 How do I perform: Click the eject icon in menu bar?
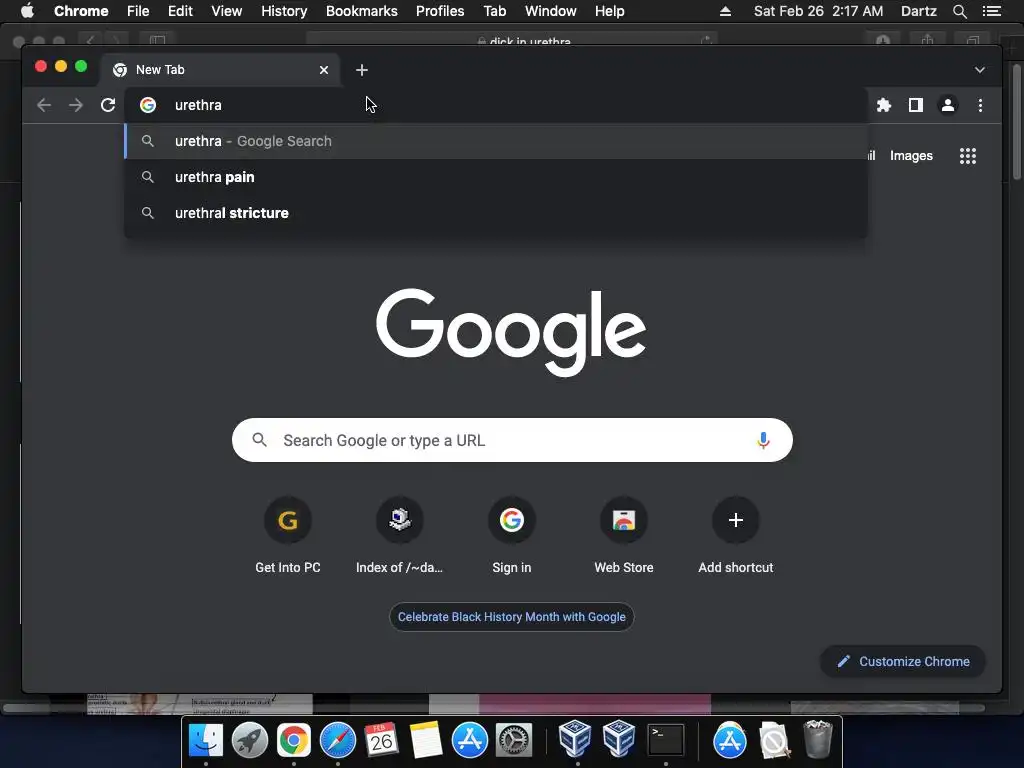pyautogui.click(x=725, y=11)
